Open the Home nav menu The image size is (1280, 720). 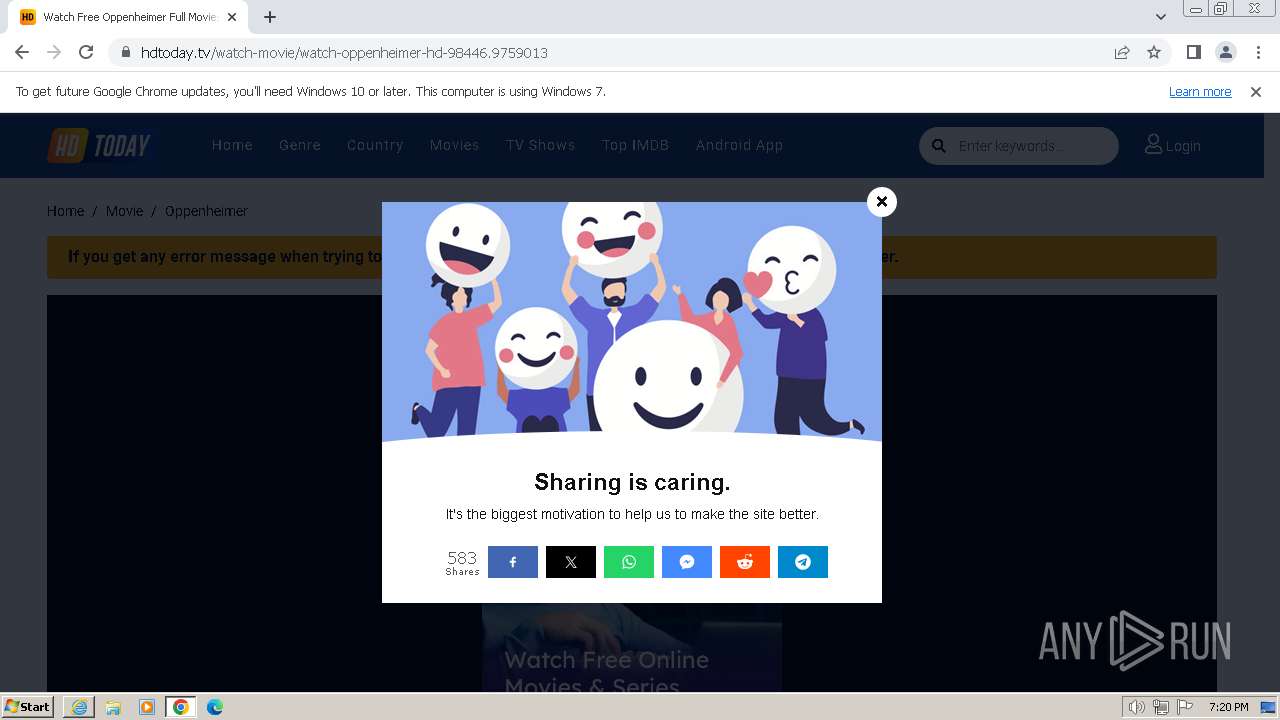[232, 145]
